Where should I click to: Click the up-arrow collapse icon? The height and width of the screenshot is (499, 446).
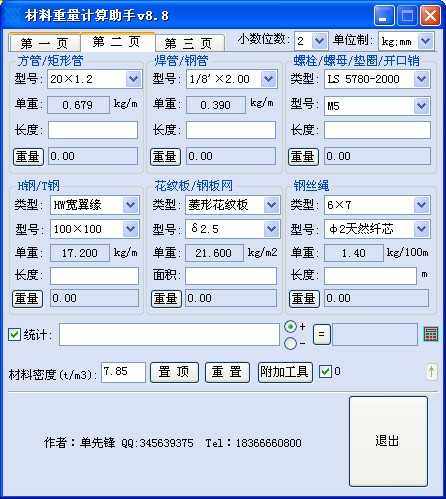point(432,372)
